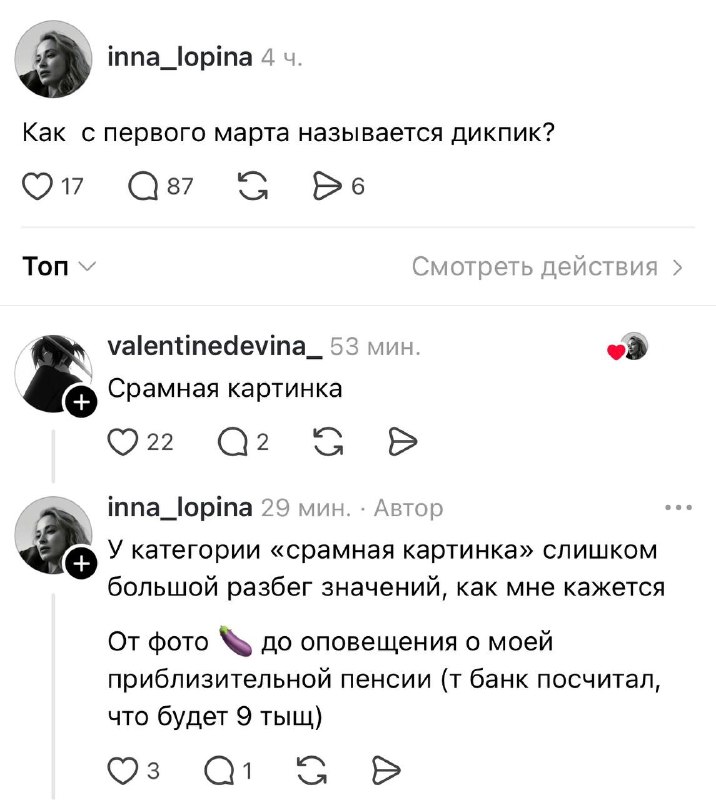Open the three-dot menu on author's reply
Screen dimensions: 716x800
pos(678,509)
